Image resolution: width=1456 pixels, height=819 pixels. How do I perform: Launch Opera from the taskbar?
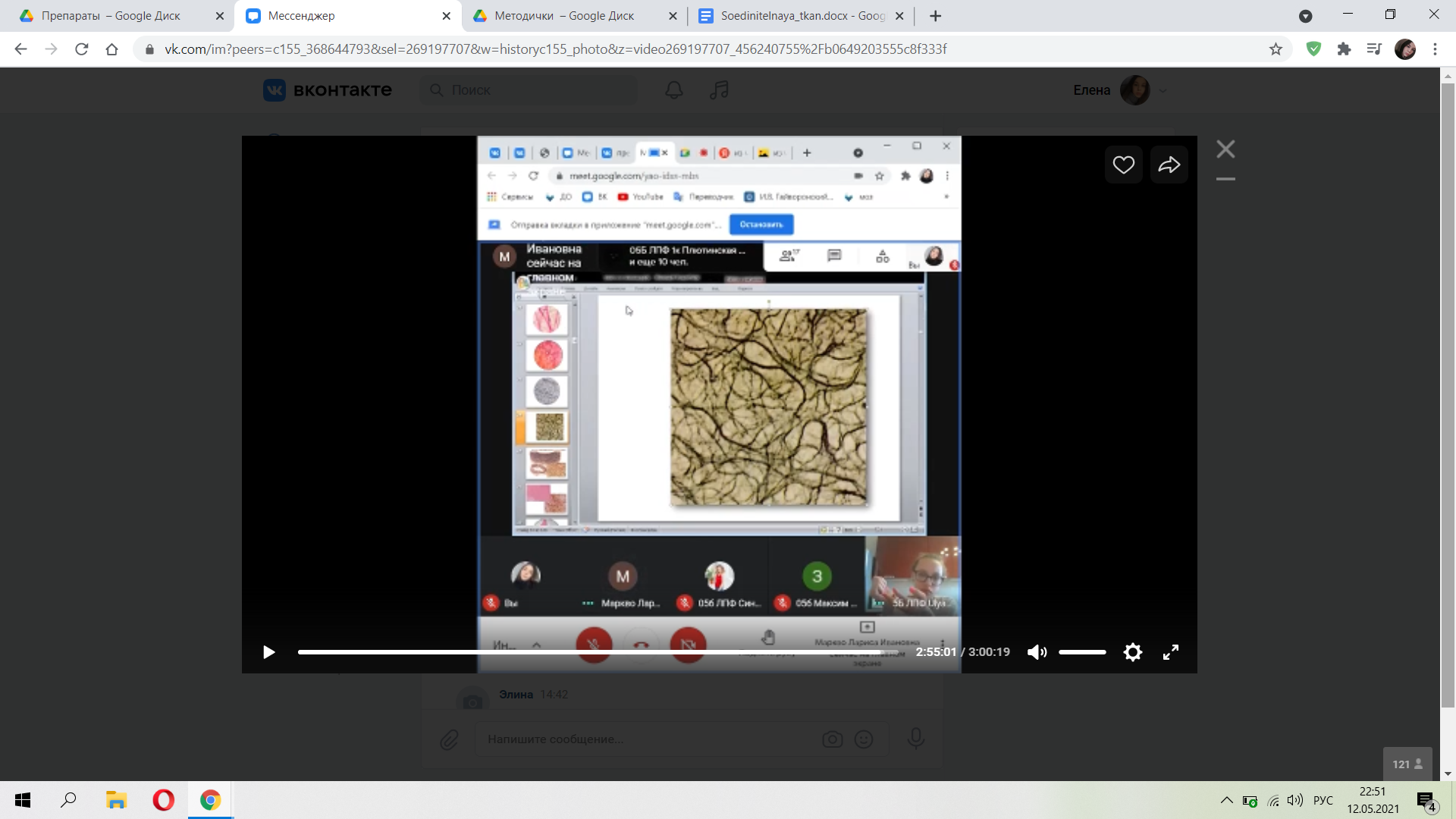tap(163, 800)
